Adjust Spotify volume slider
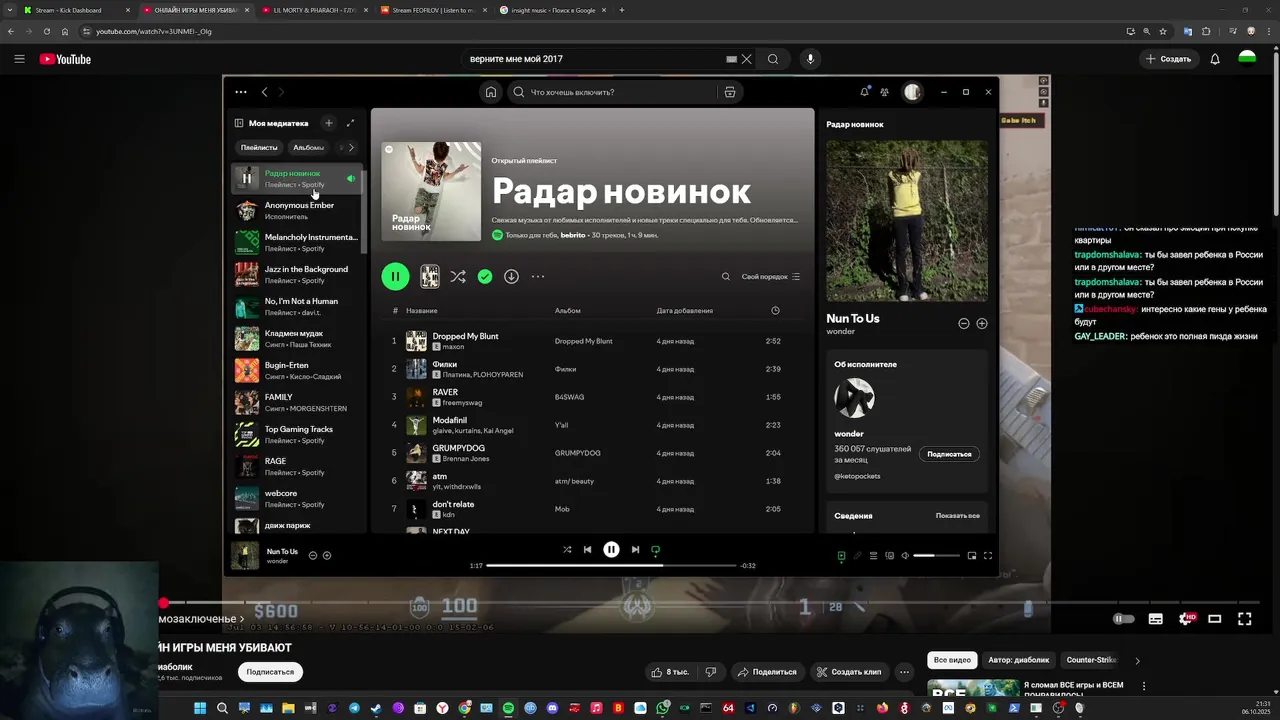1280x720 pixels. (937, 556)
